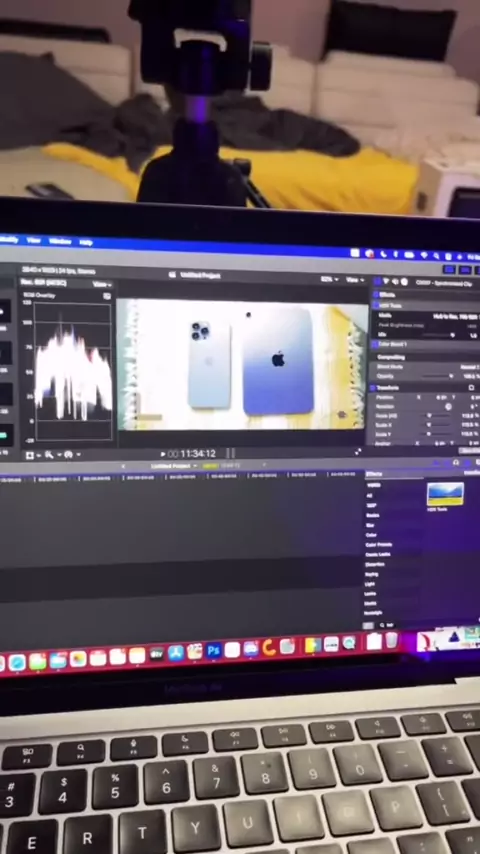Select the Nostalgia effects category
This screenshot has width=480, height=854.
[x=373, y=613]
